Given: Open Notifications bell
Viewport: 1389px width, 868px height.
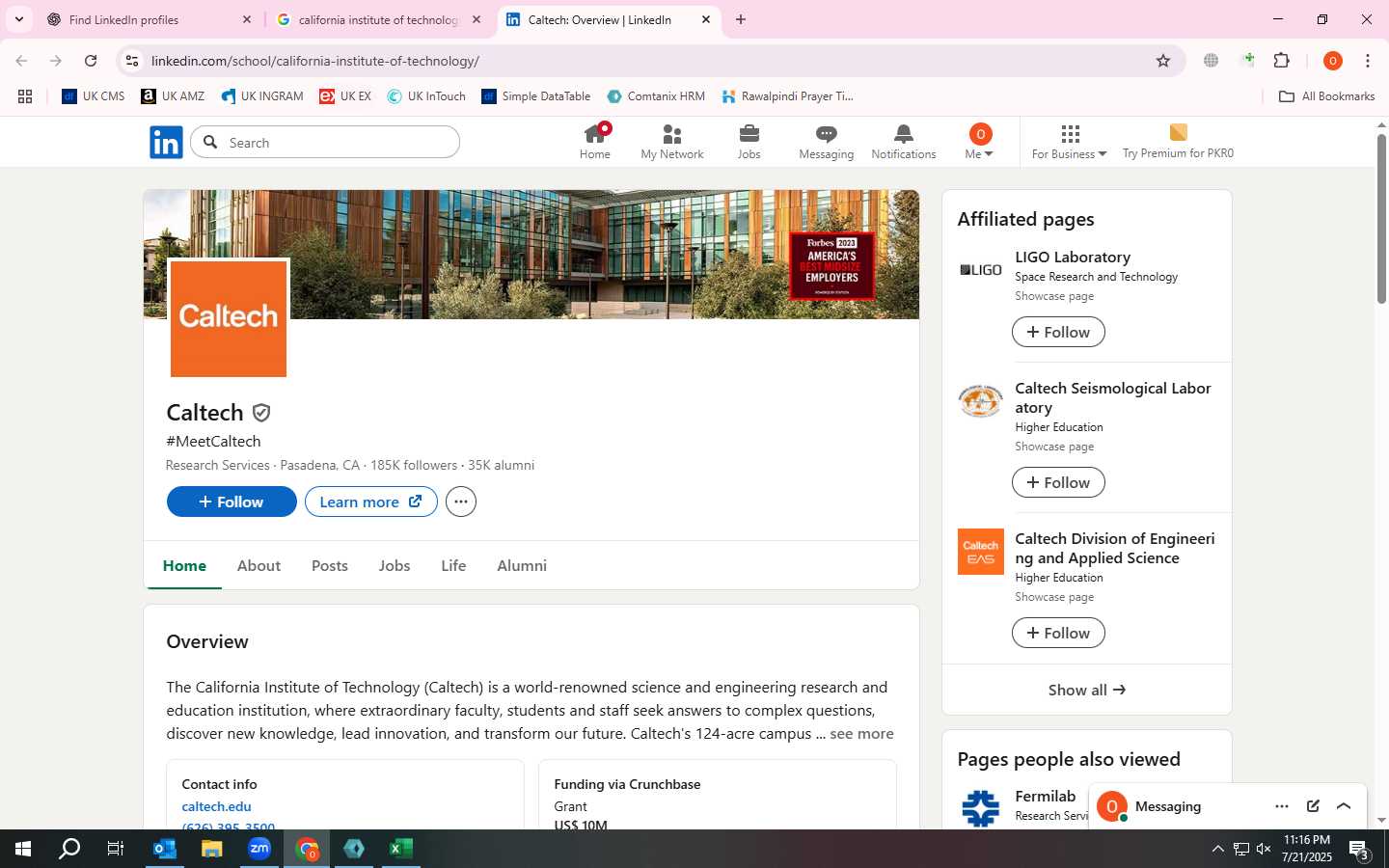Looking at the screenshot, I should tap(904, 142).
